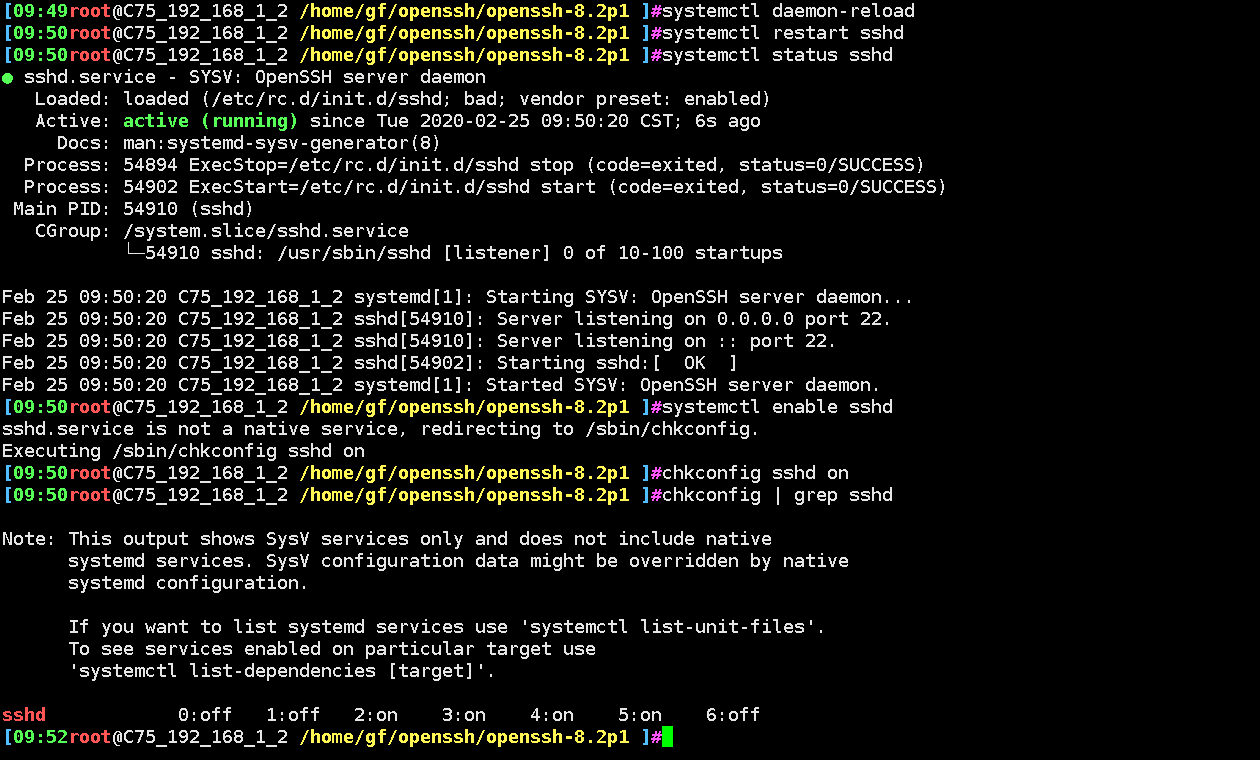Click the "2:on" runlevel value

point(376,715)
